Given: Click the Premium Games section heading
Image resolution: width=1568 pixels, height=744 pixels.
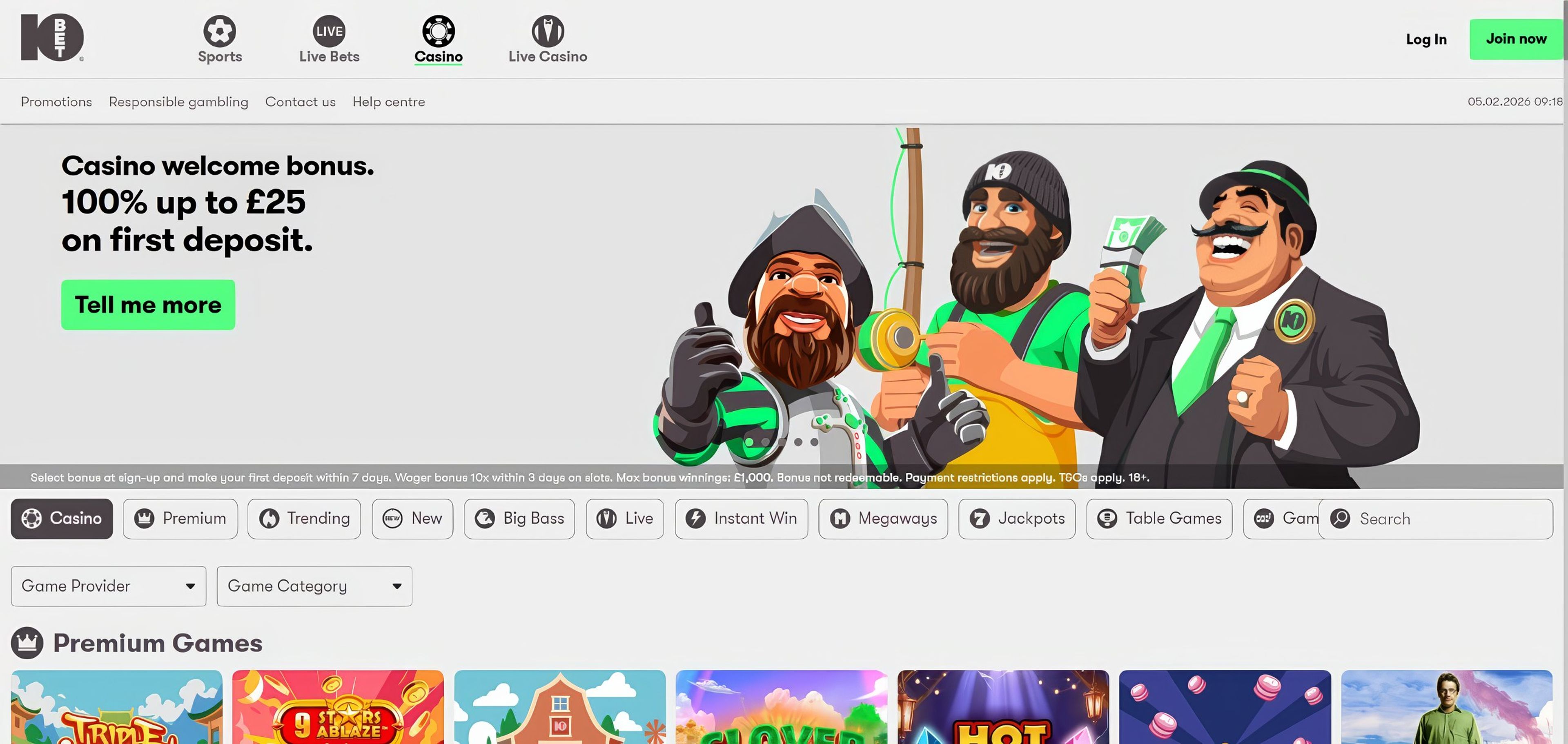Looking at the screenshot, I should [x=158, y=643].
